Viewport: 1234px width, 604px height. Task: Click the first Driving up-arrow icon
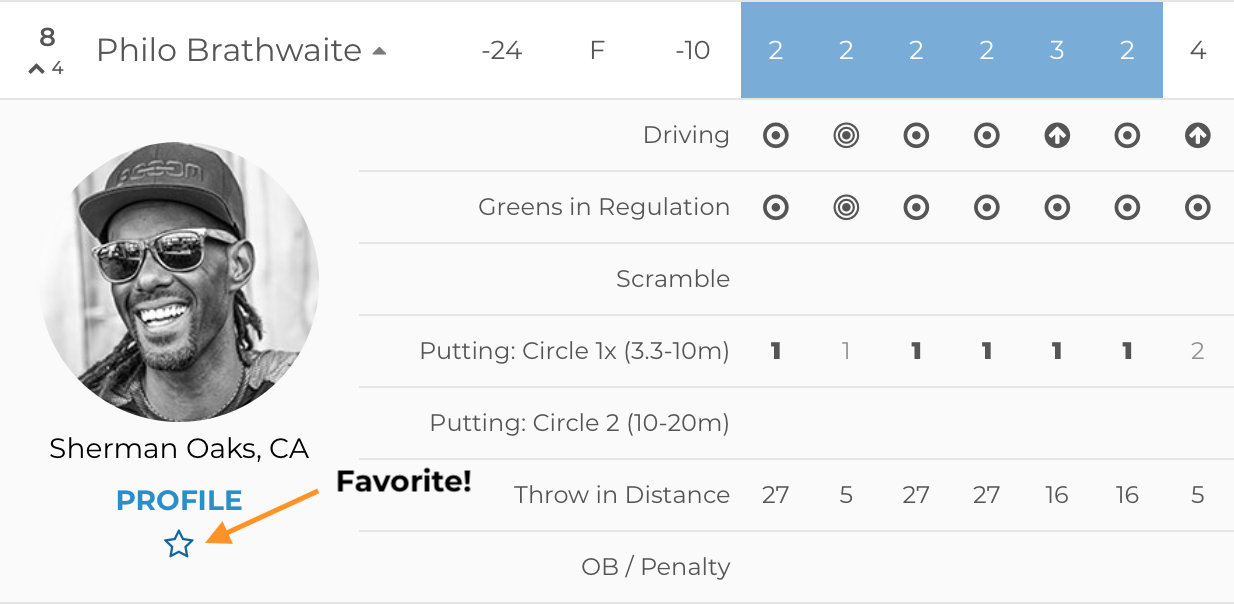[x=1057, y=135]
